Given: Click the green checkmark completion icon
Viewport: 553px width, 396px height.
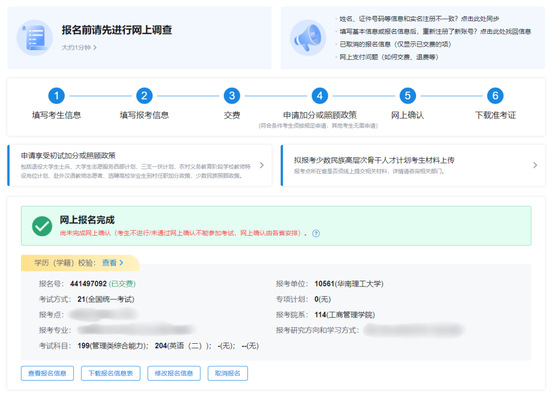Looking at the screenshot, I should coord(42,226).
